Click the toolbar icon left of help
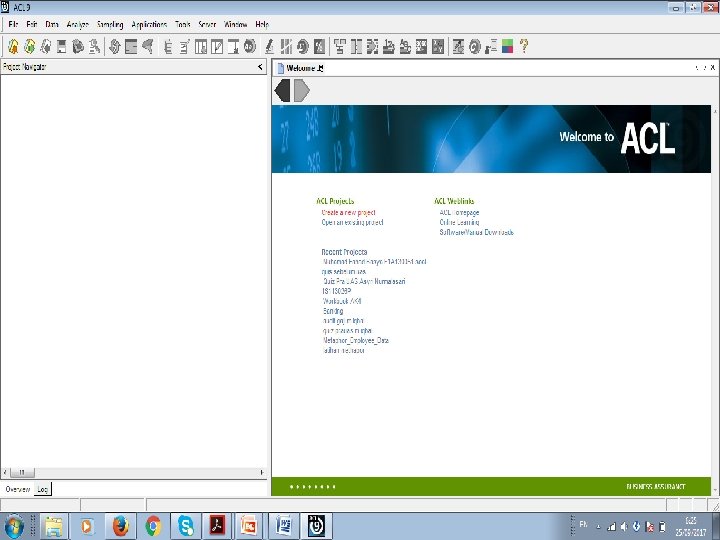720x540 pixels. tap(507, 46)
